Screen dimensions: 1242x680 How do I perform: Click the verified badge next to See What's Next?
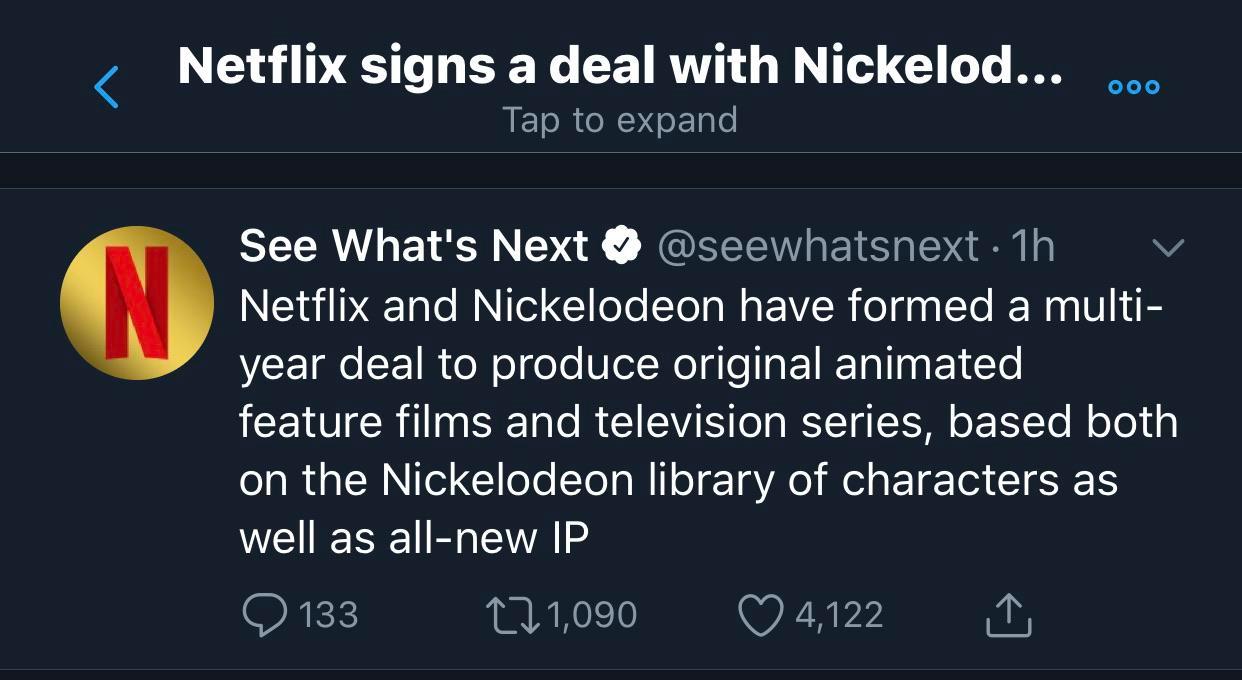tap(622, 243)
